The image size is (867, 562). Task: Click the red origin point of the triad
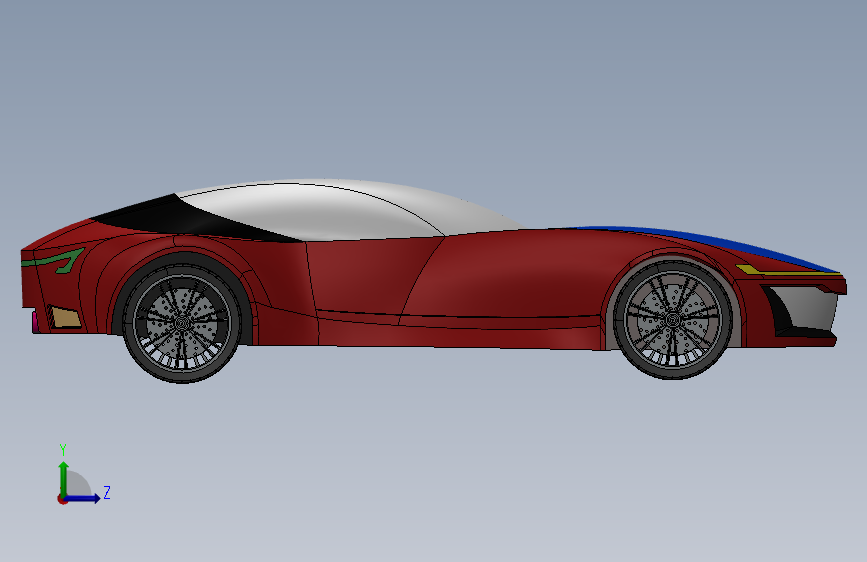click(x=62, y=499)
